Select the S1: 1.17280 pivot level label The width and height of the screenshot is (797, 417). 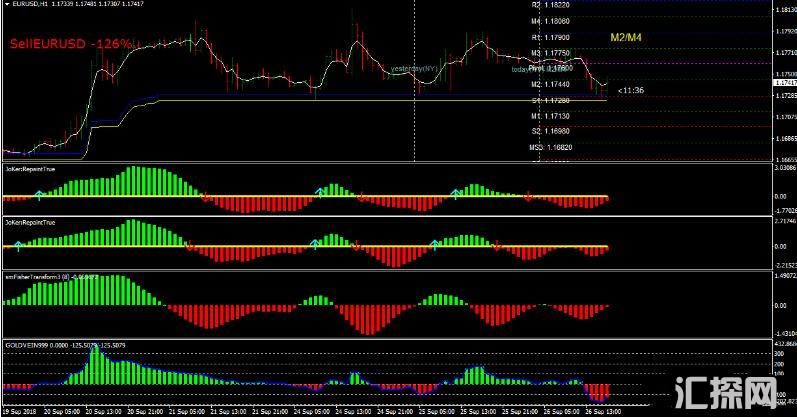550,101
